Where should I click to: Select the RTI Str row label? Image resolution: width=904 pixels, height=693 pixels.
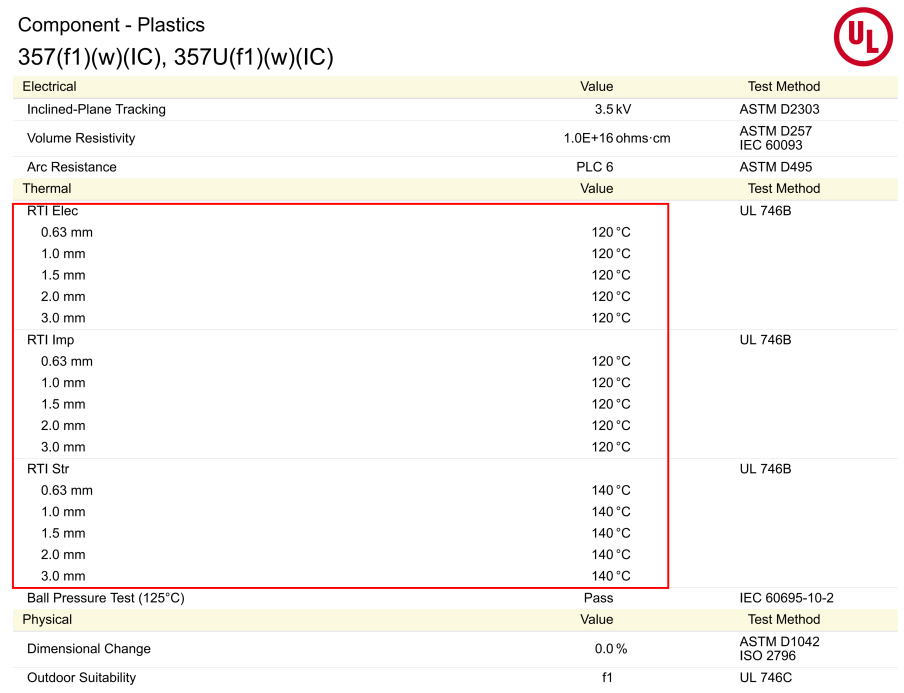48,469
